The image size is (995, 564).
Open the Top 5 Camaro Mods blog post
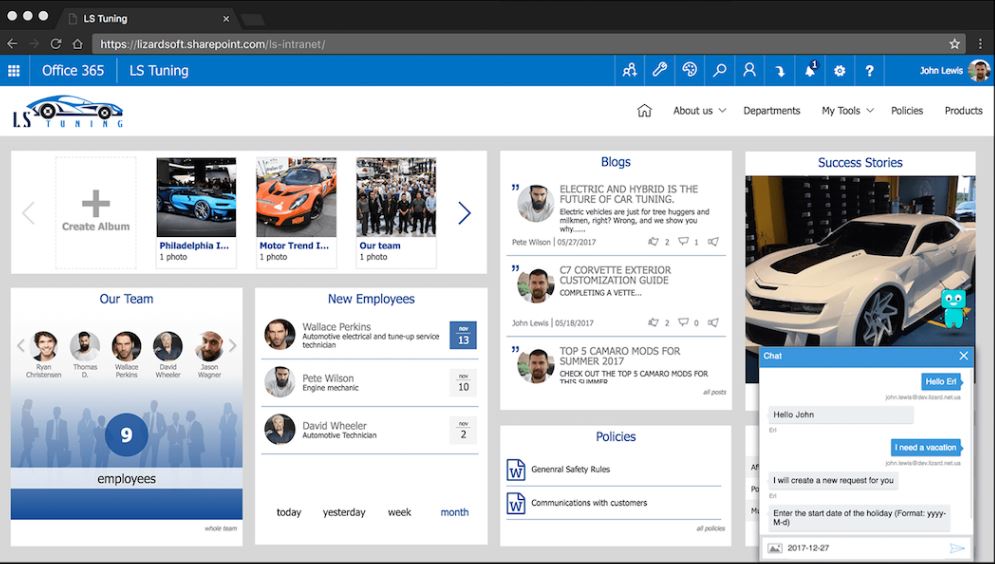pyautogui.click(x=619, y=356)
